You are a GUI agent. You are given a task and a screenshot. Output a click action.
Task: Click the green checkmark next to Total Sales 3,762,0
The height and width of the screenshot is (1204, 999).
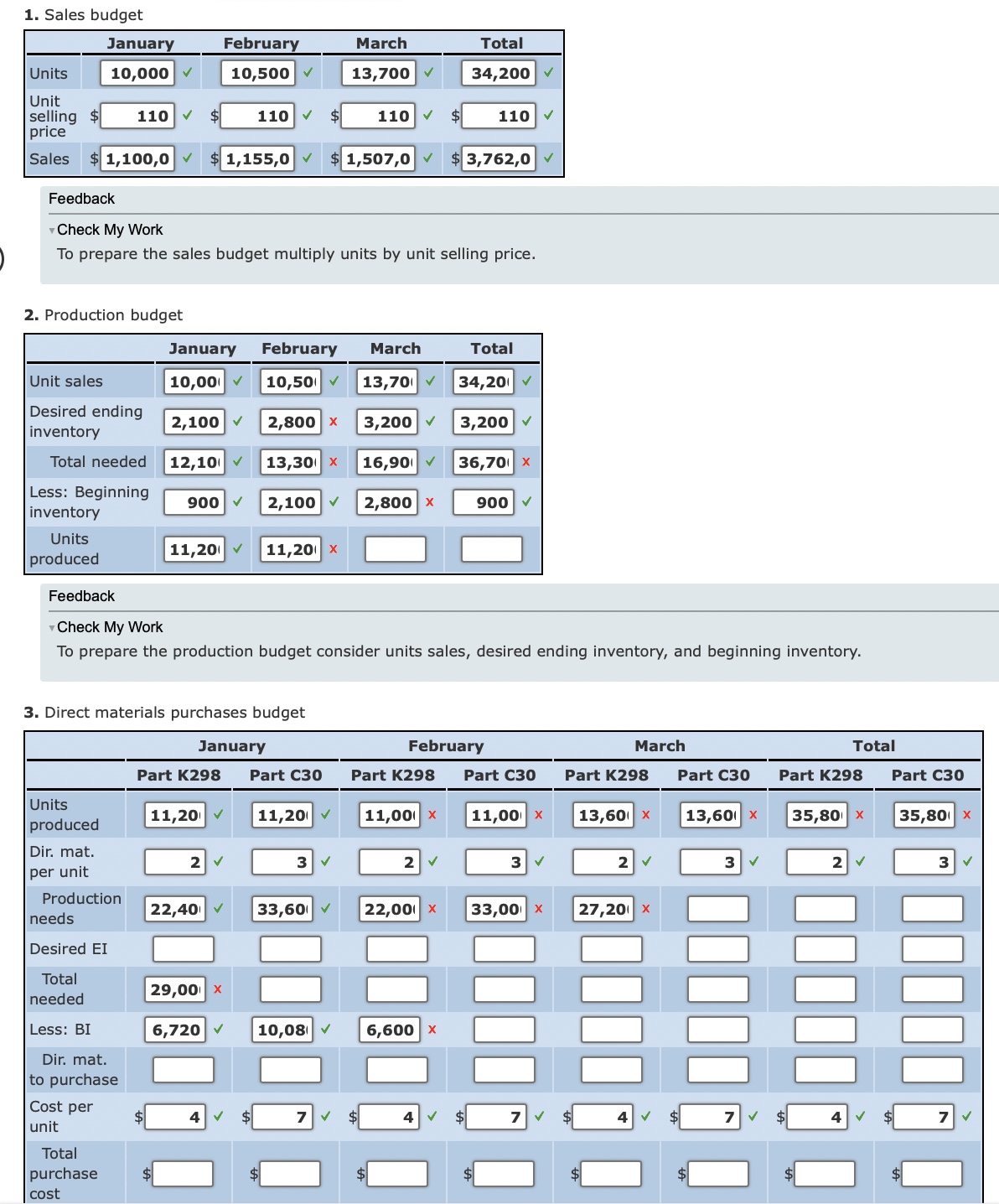[x=549, y=158]
